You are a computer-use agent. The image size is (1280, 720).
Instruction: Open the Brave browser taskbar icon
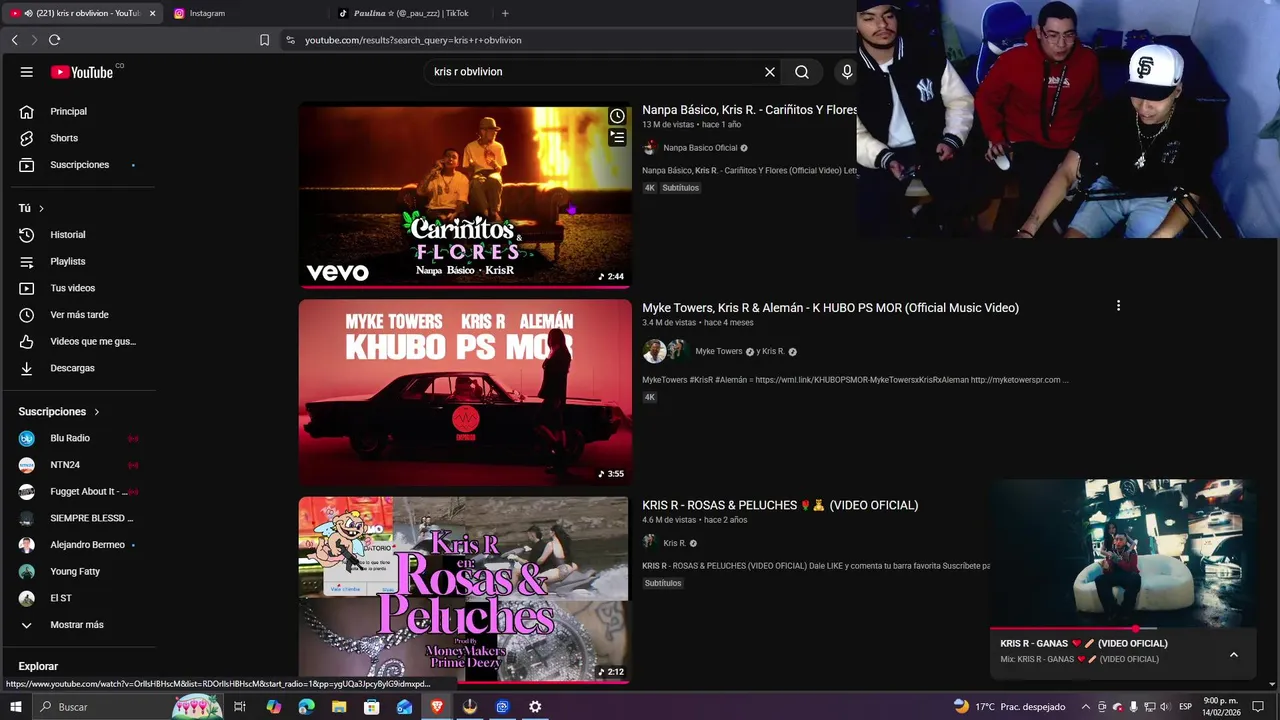tap(437, 707)
